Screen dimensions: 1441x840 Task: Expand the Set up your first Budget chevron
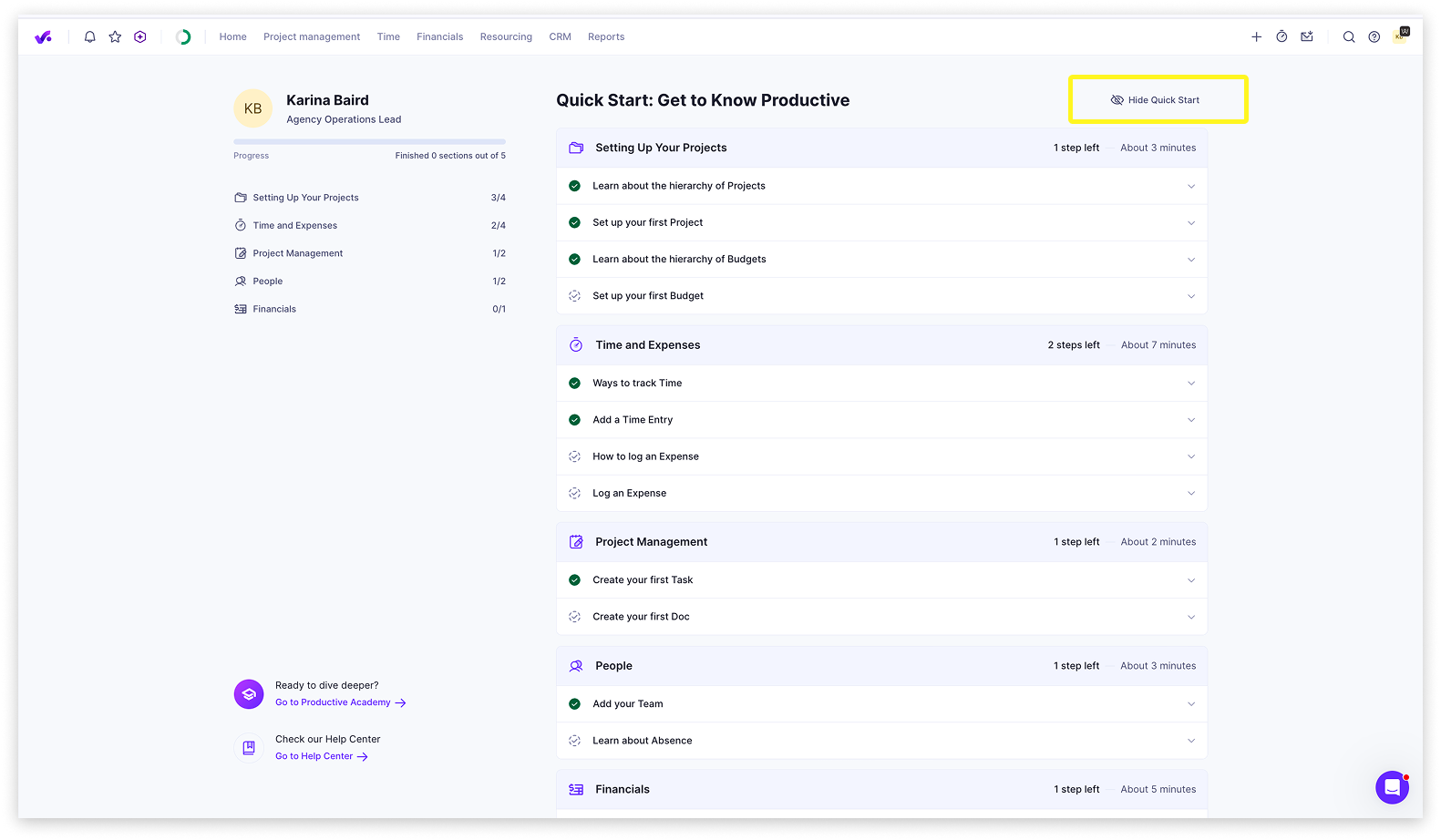click(x=1191, y=296)
